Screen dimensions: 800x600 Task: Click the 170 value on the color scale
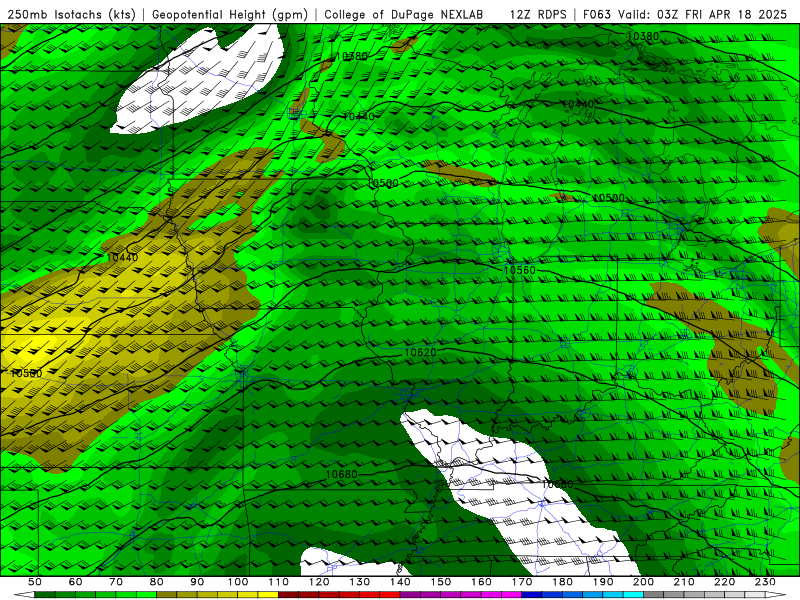tap(522, 582)
